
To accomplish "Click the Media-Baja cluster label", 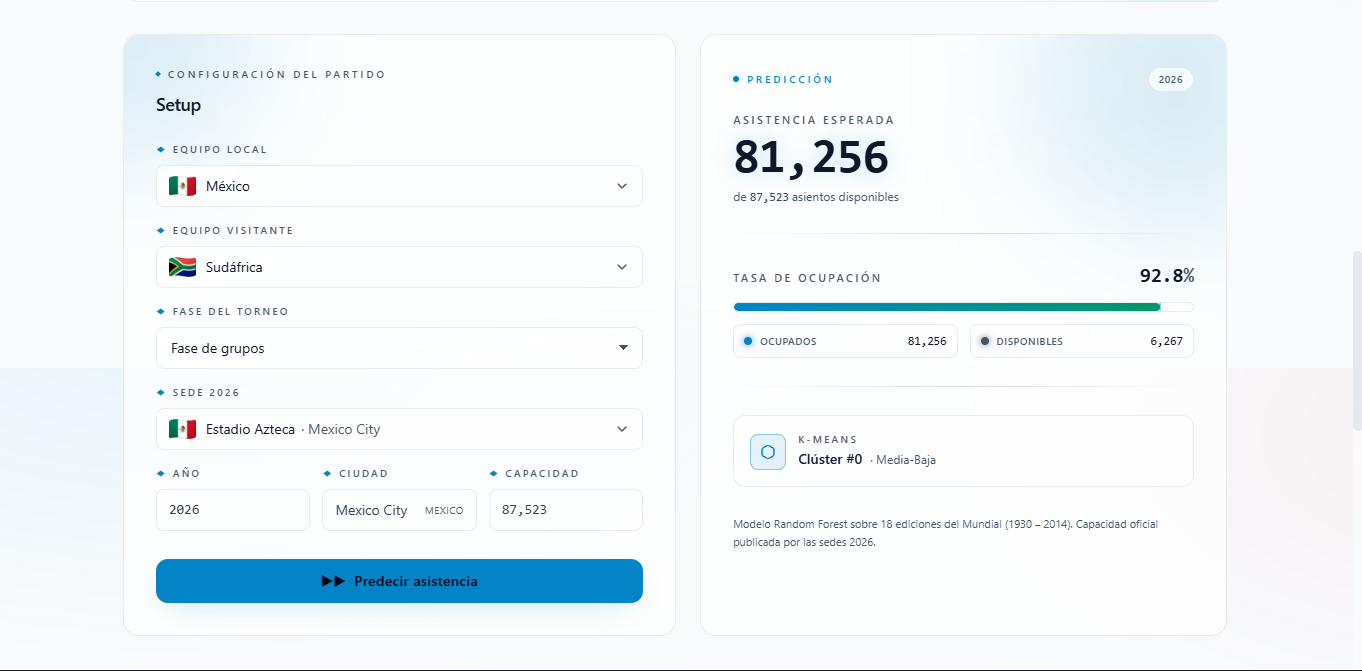I will pos(906,460).
